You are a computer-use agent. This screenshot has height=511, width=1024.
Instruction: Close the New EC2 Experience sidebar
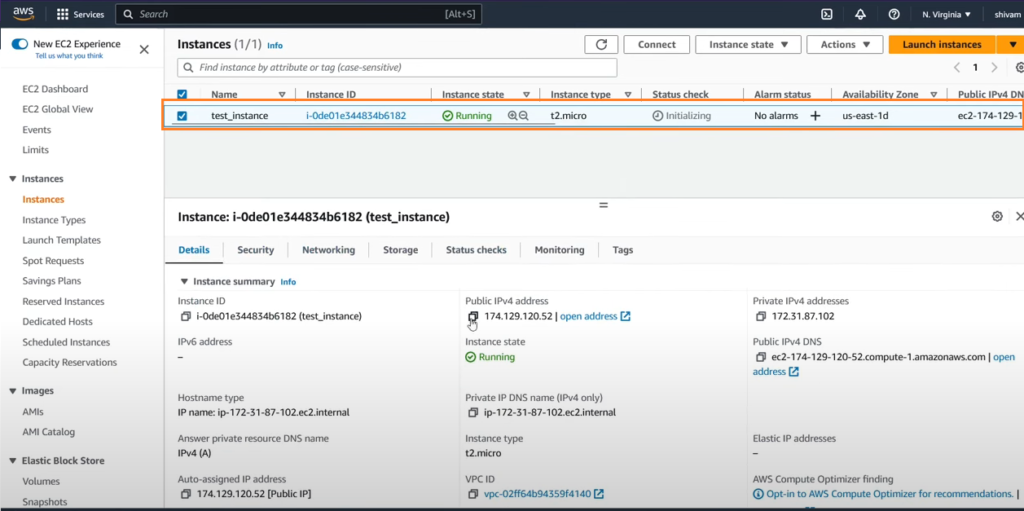(144, 49)
